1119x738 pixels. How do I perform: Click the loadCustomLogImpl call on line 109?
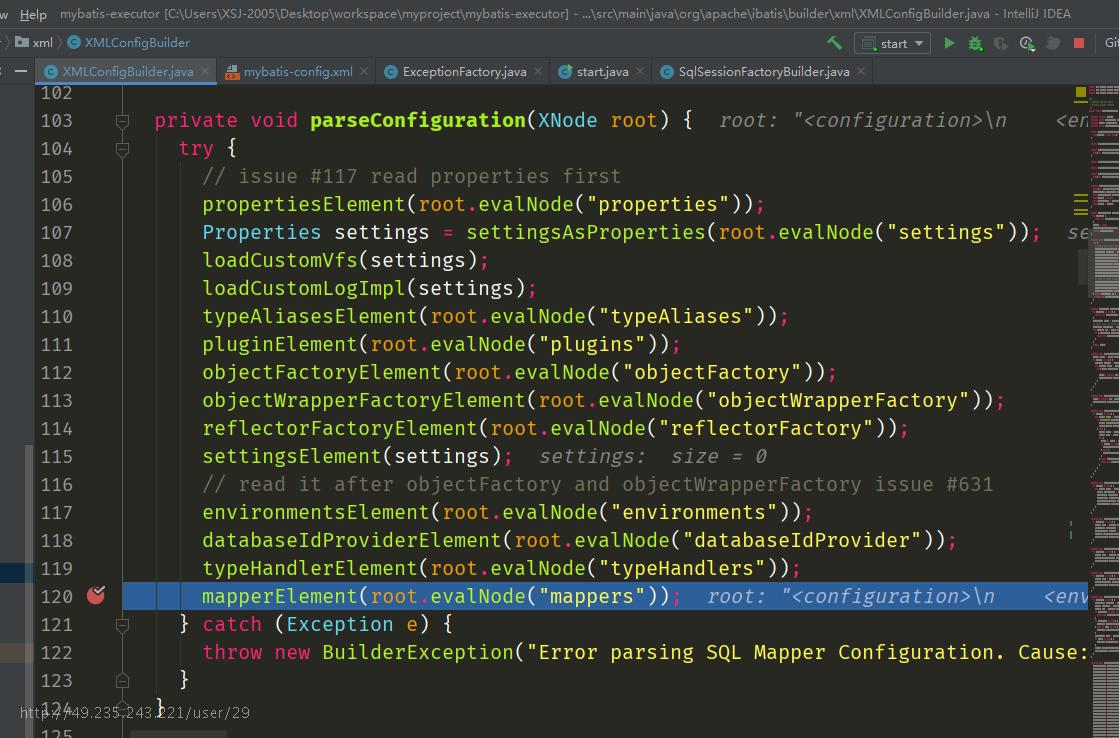point(304,288)
